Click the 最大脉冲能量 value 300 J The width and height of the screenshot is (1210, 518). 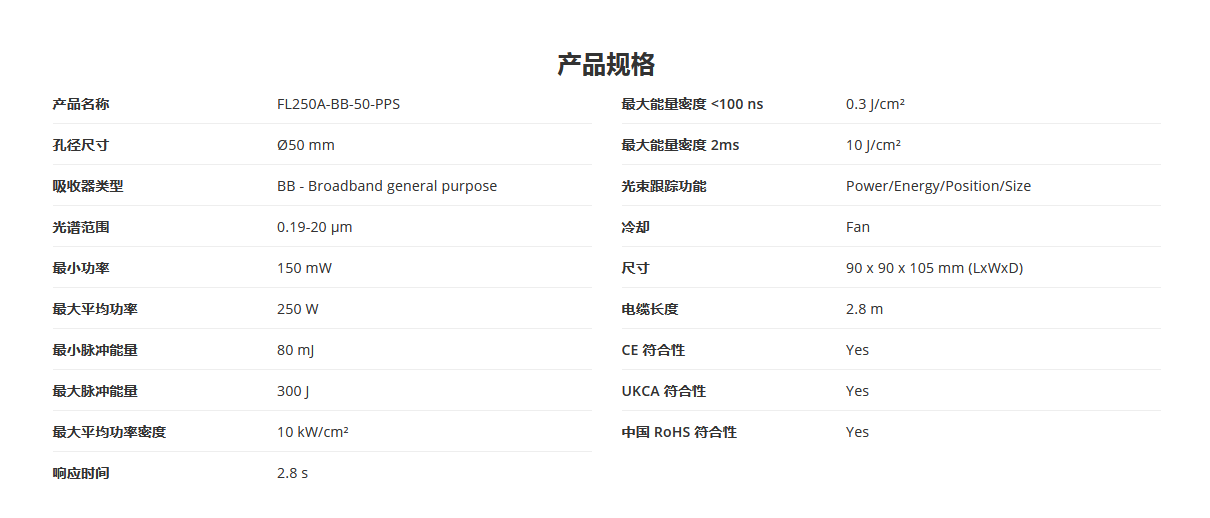pos(293,391)
